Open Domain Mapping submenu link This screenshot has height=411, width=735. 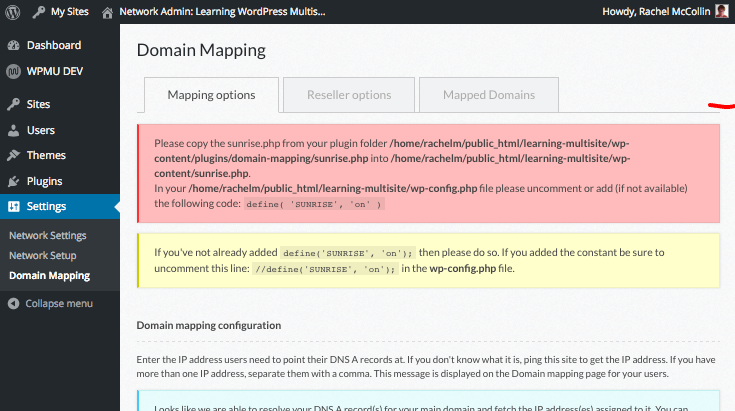click(50, 276)
